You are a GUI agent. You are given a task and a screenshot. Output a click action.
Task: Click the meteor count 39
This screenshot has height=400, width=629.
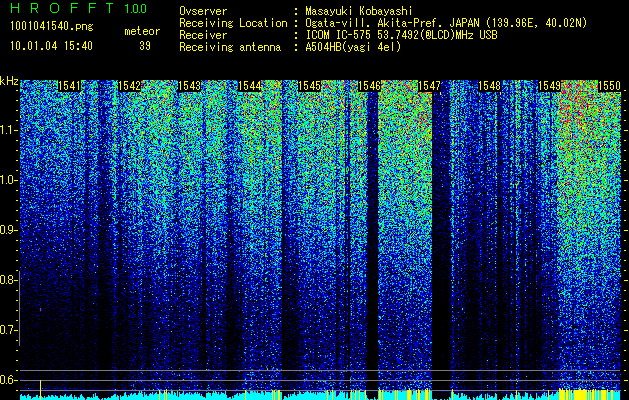(x=145, y=46)
